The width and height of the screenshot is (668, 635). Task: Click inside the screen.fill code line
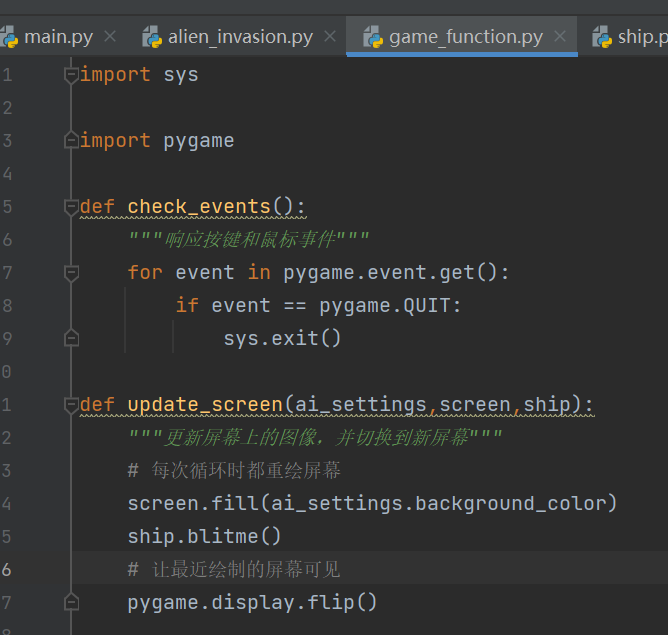pos(372,504)
